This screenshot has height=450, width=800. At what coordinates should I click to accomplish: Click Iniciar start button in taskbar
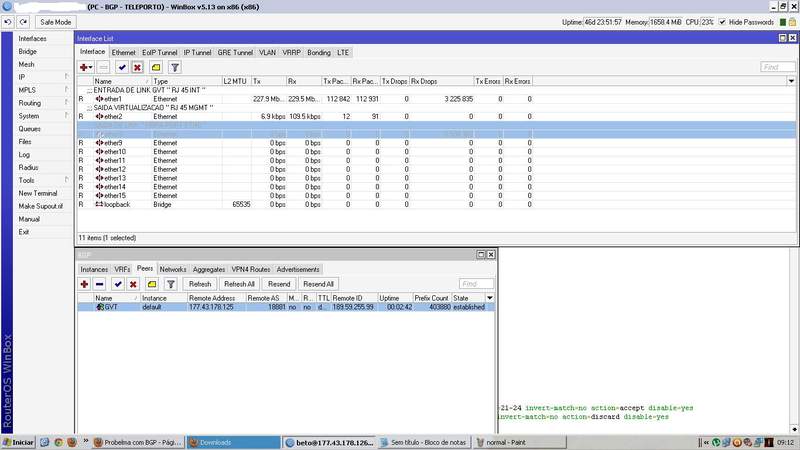click(18, 442)
